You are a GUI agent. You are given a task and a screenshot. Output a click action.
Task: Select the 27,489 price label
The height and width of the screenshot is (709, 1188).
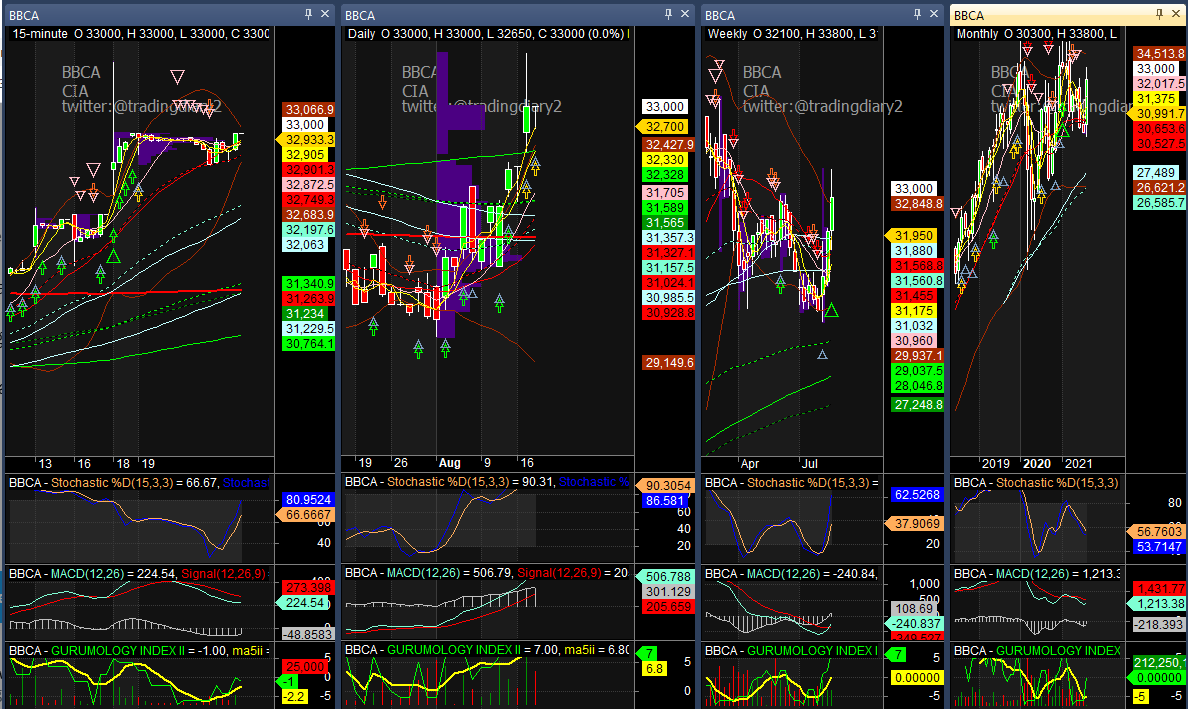[1156, 173]
